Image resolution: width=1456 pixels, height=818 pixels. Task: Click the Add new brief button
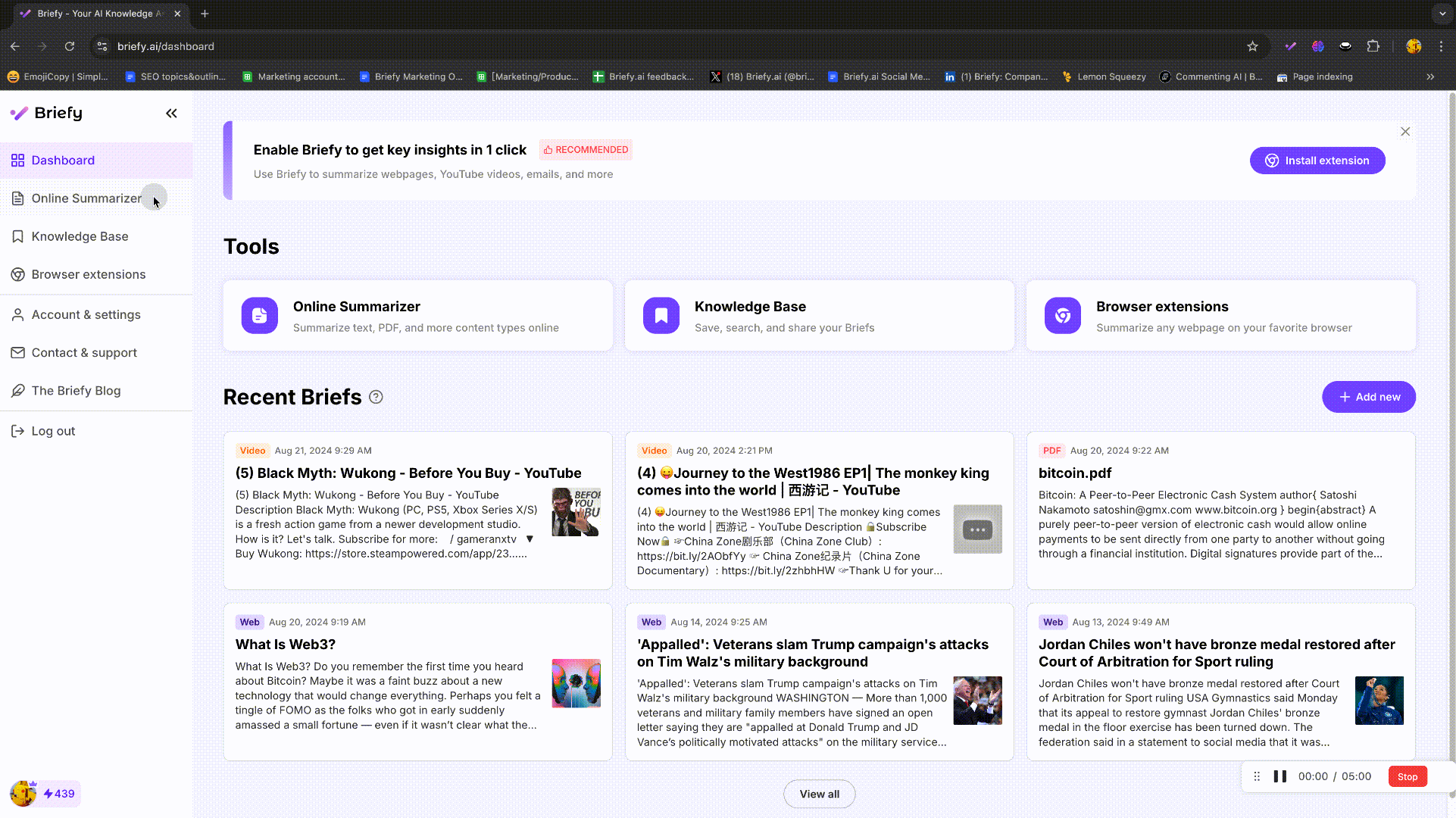pyautogui.click(x=1368, y=397)
